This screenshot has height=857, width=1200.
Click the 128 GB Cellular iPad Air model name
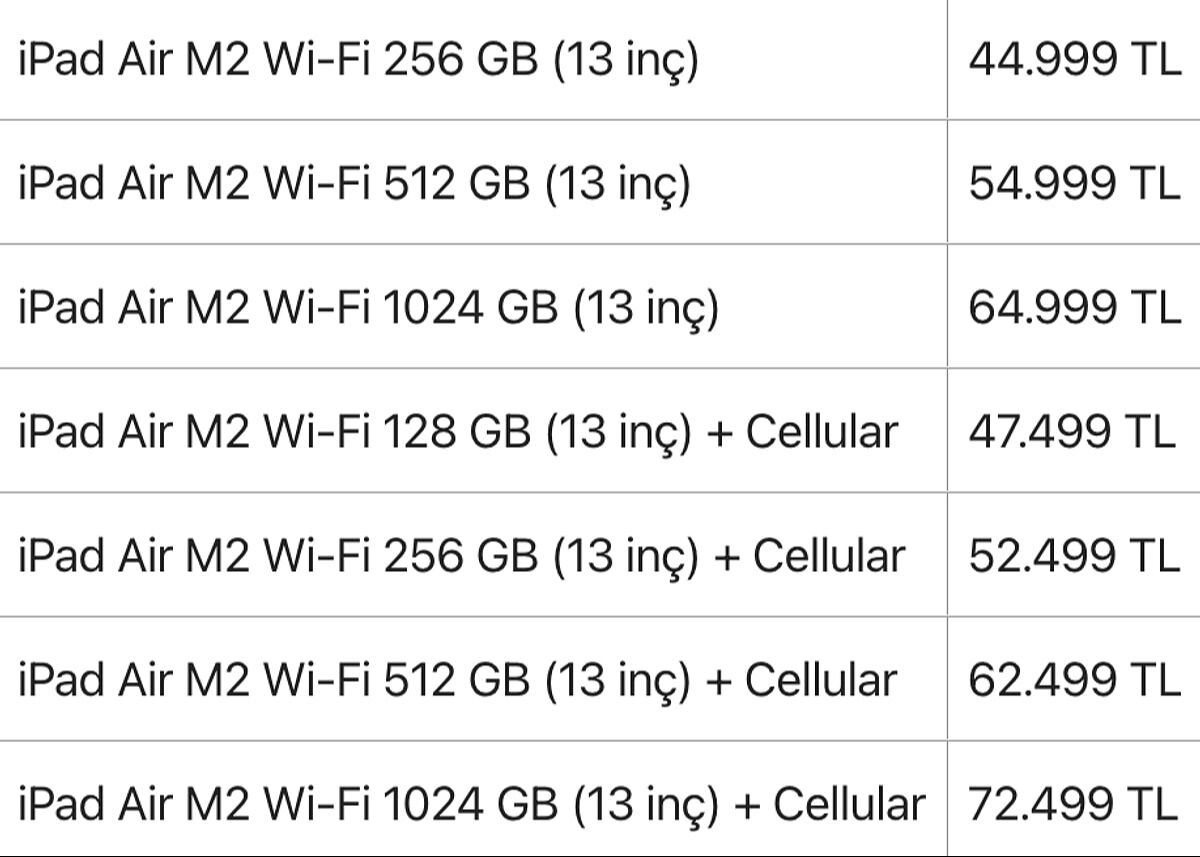tap(458, 432)
